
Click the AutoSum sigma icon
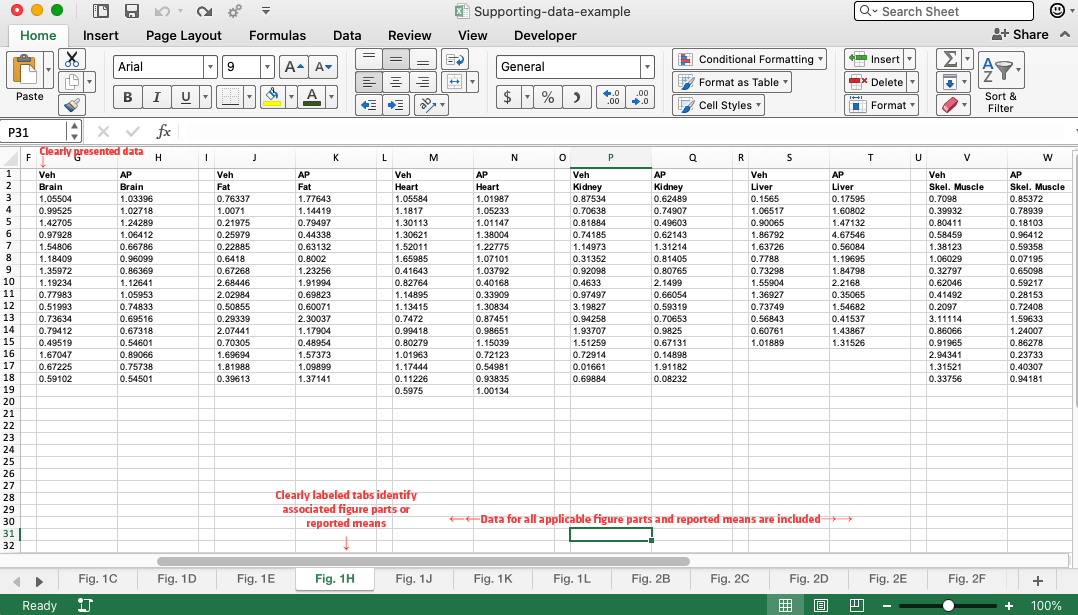(x=949, y=59)
